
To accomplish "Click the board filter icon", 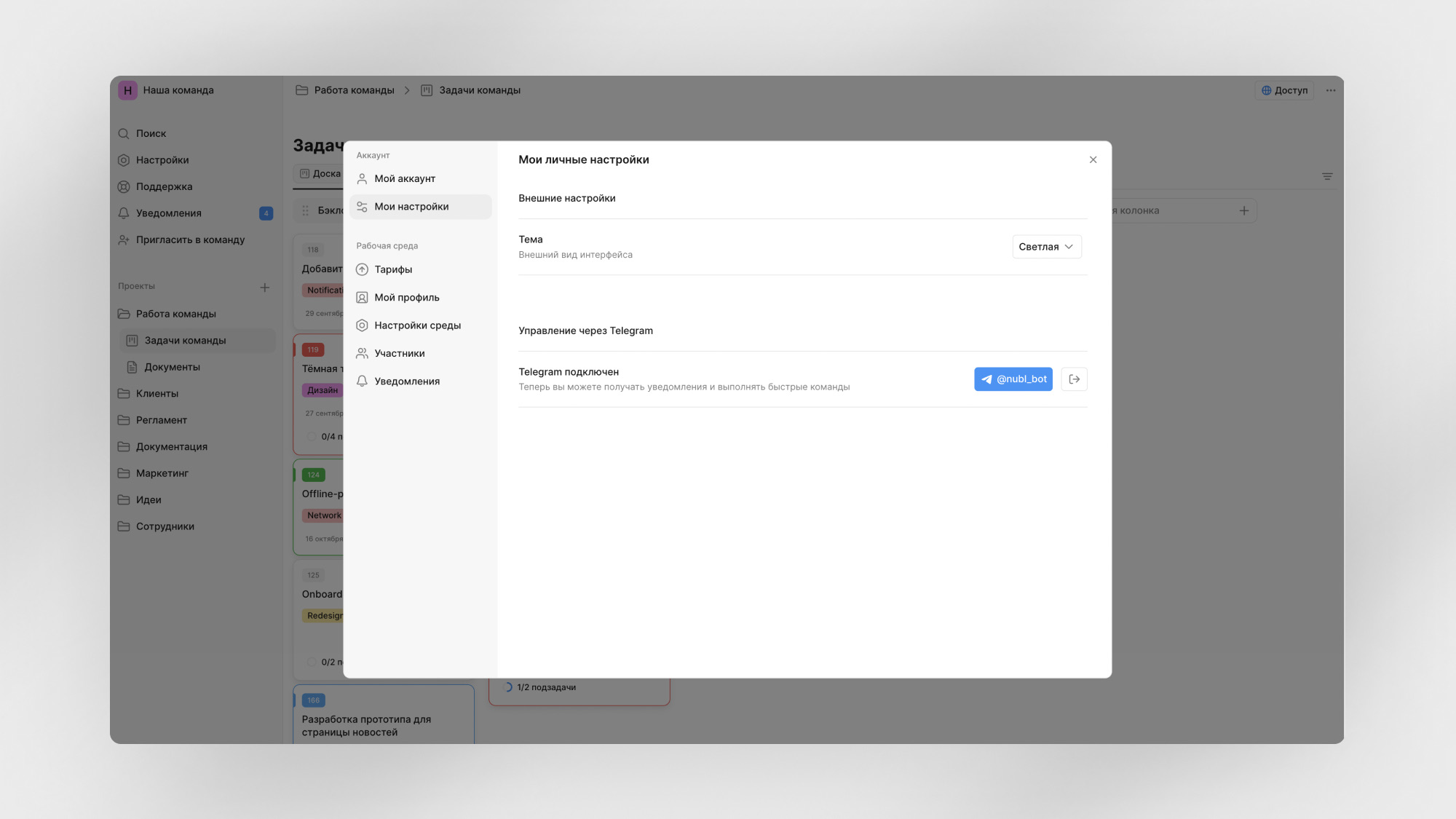I will click(1327, 177).
